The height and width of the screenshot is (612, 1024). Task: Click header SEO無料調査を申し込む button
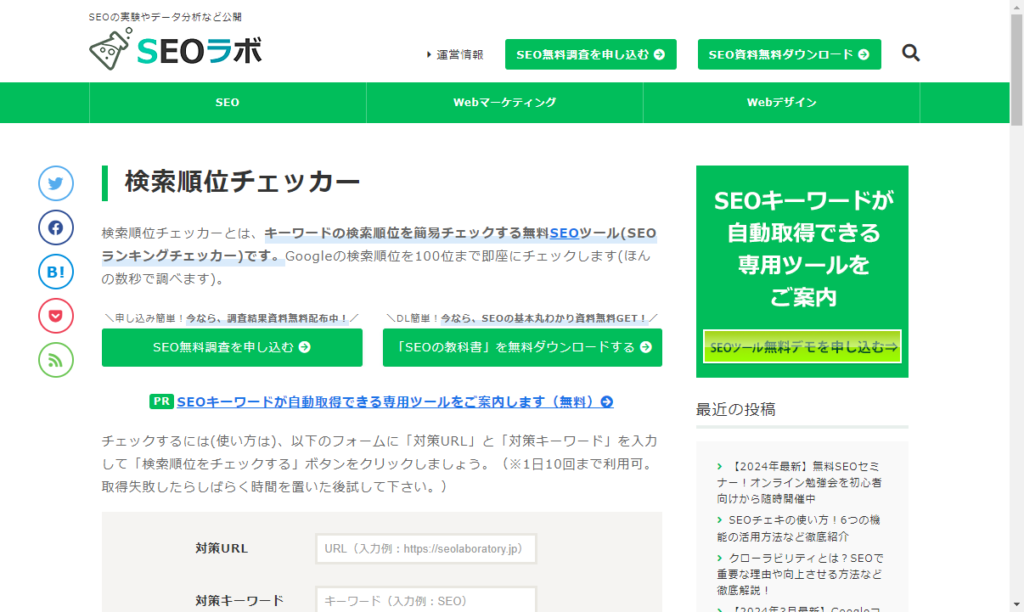point(590,54)
